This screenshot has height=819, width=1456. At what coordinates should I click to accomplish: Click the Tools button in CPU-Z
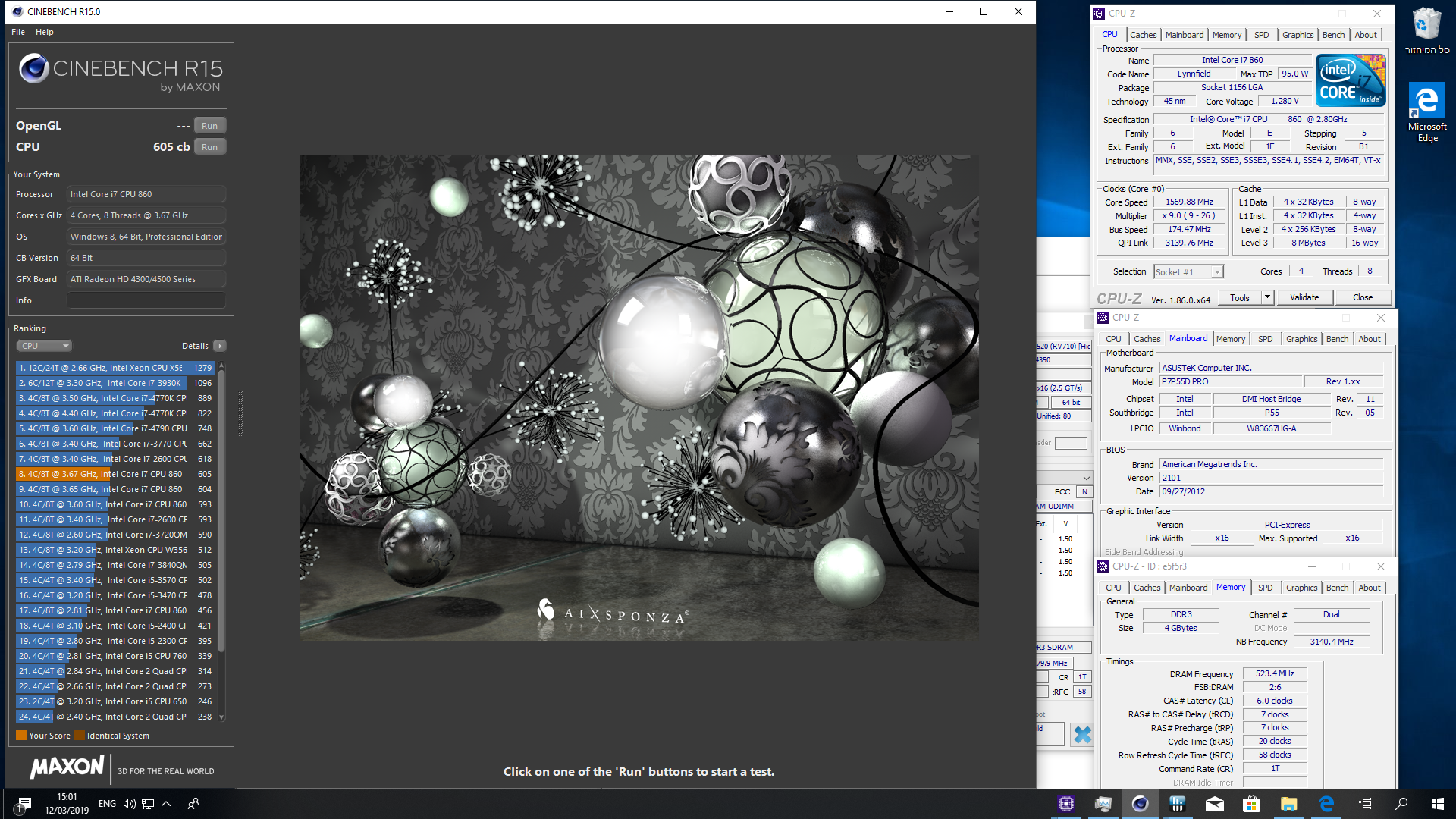click(x=1239, y=297)
